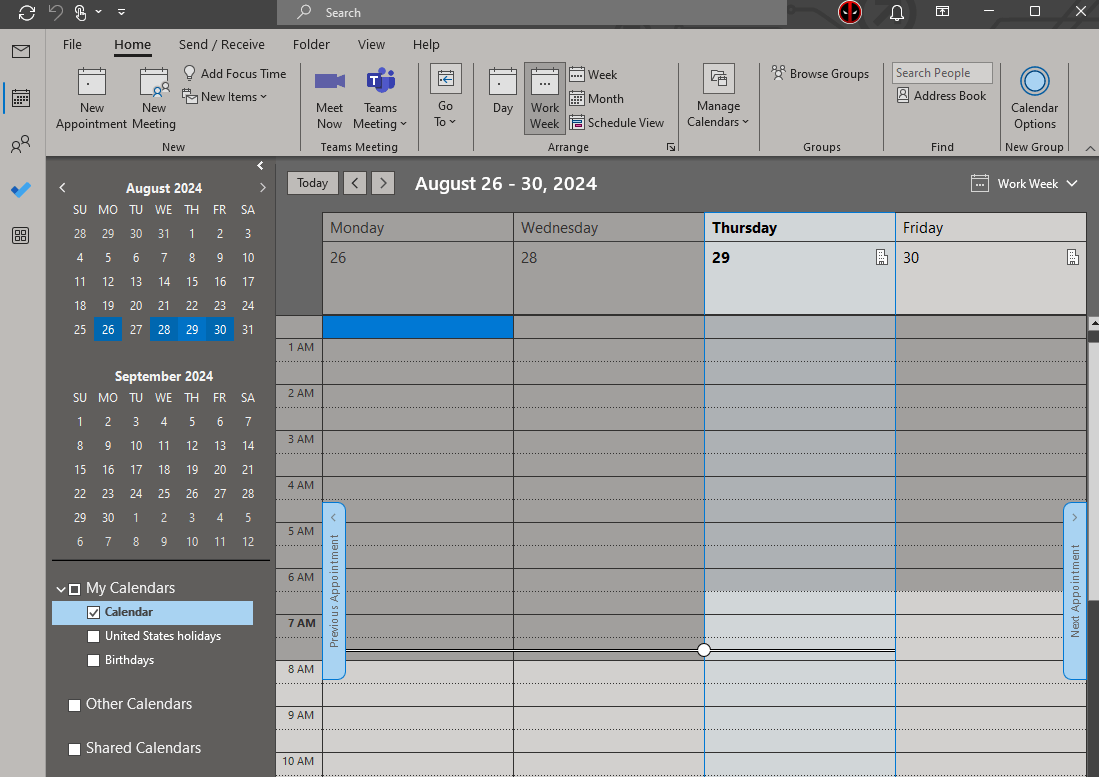
Task: Open the Address Book
Action: tap(941, 95)
